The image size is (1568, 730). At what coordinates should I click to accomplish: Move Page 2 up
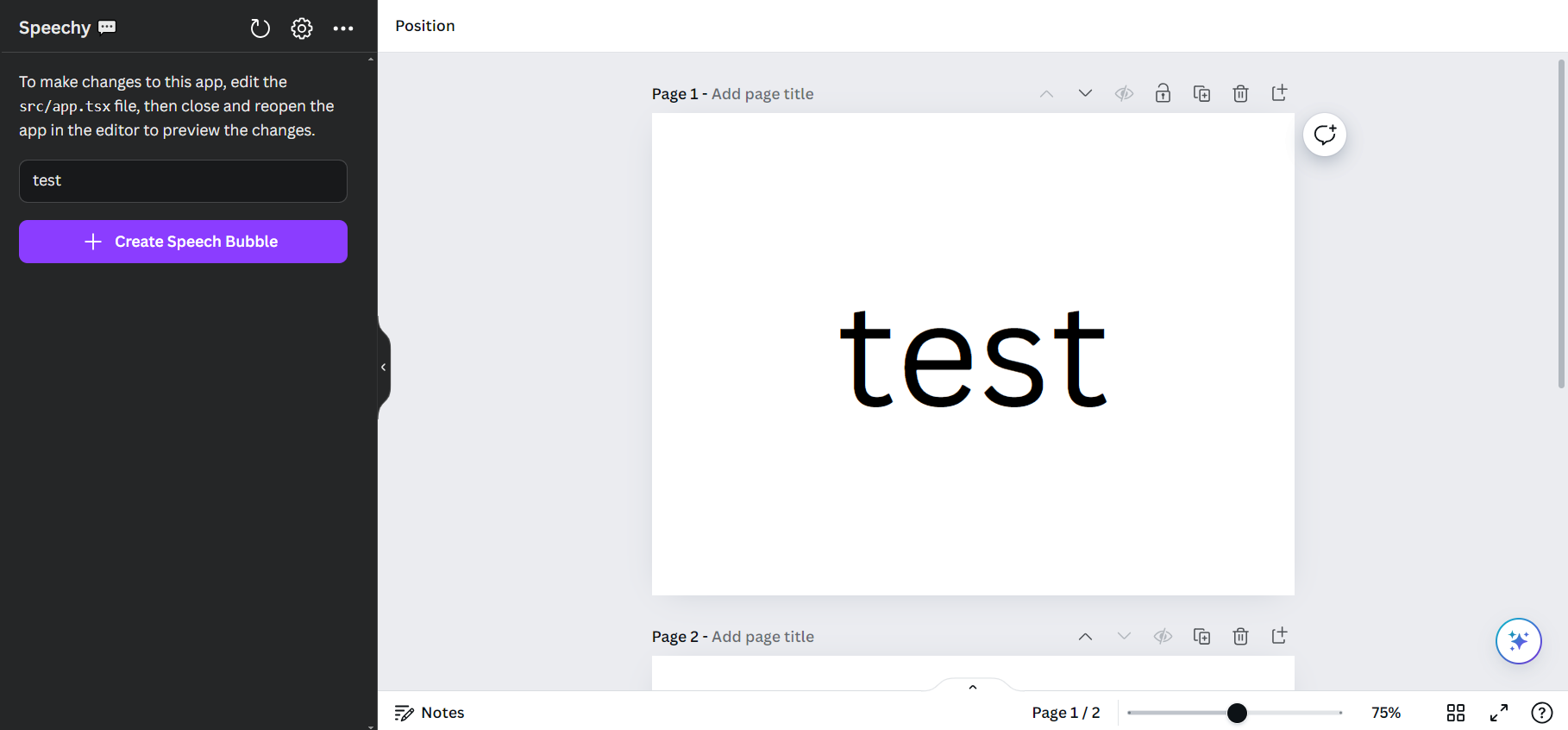pos(1085,636)
